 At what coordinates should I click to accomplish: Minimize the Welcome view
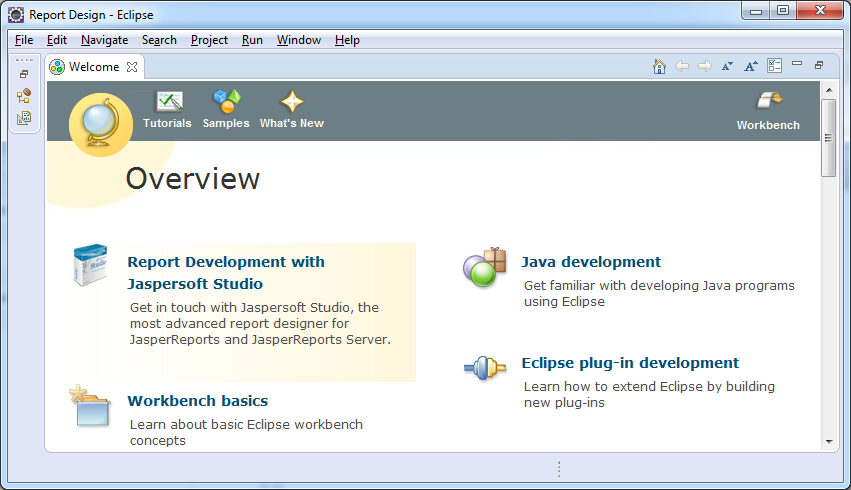click(797, 63)
